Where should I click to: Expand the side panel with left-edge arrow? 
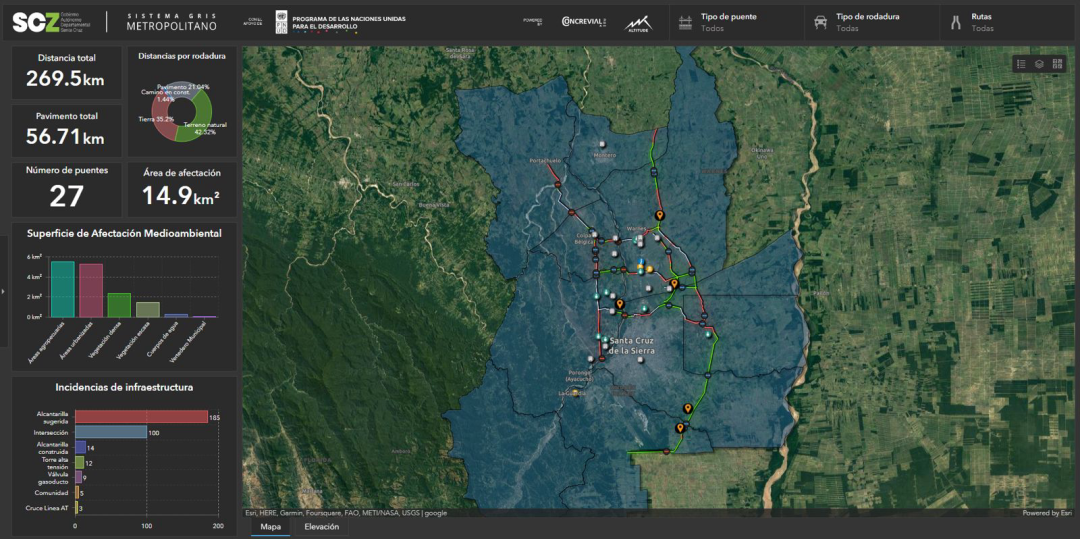[3, 291]
